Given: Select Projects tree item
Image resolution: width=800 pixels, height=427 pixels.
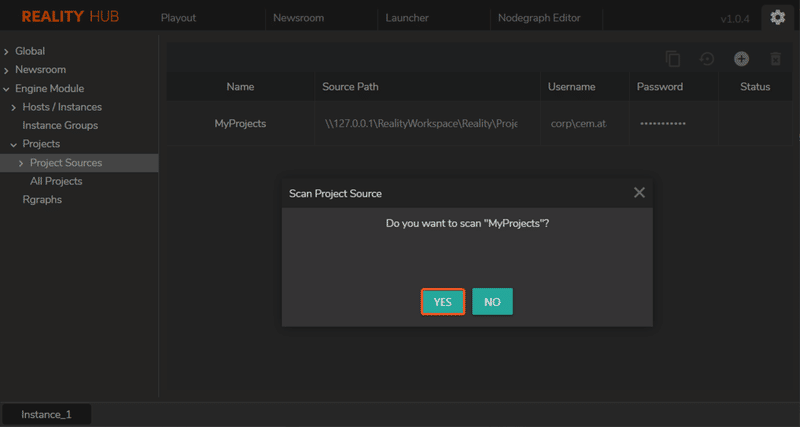Looking at the screenshot, I should (x=41, y=144).
